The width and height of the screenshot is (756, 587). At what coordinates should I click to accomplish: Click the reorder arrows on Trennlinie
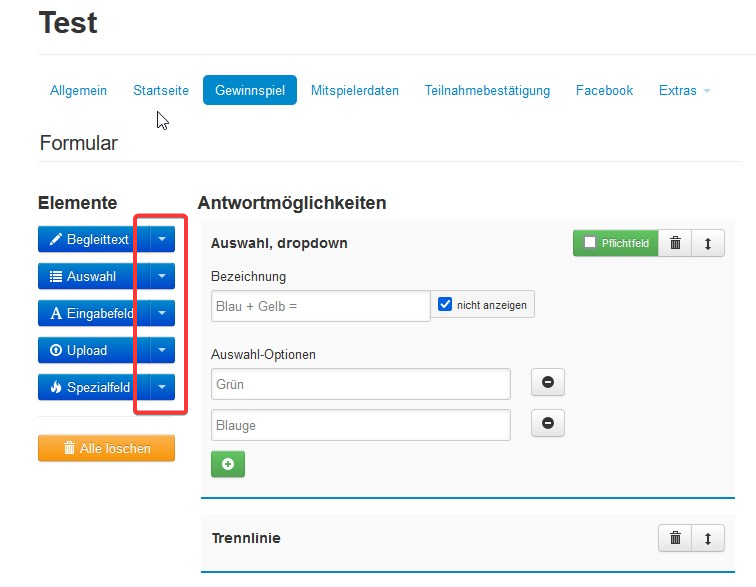[x=708, y=538]
